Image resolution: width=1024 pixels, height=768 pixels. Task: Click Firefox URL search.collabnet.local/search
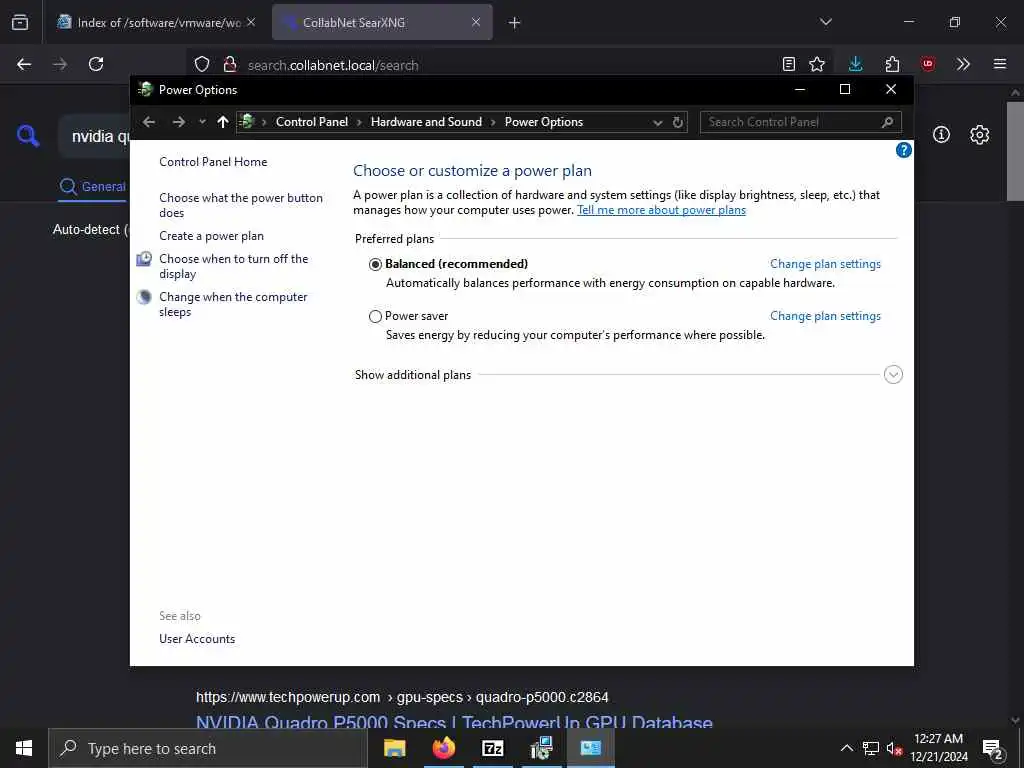[x=333, y=65]
